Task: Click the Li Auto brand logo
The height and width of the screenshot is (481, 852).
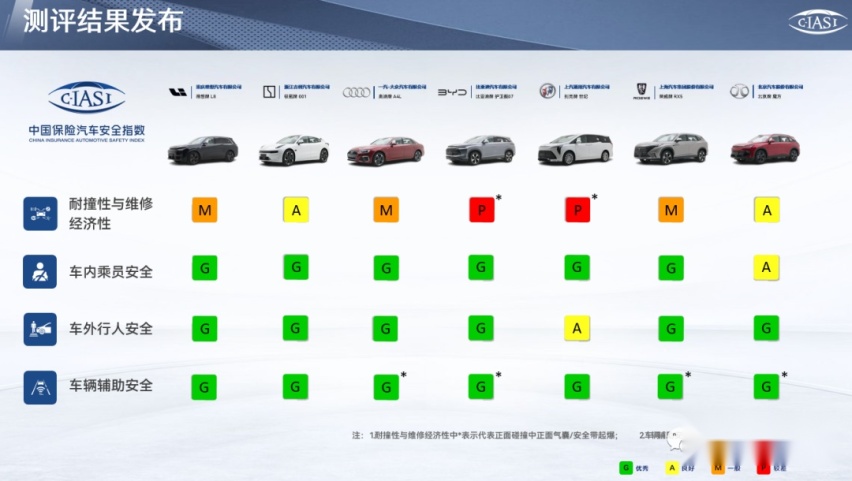Action: [x=178, y=92]
